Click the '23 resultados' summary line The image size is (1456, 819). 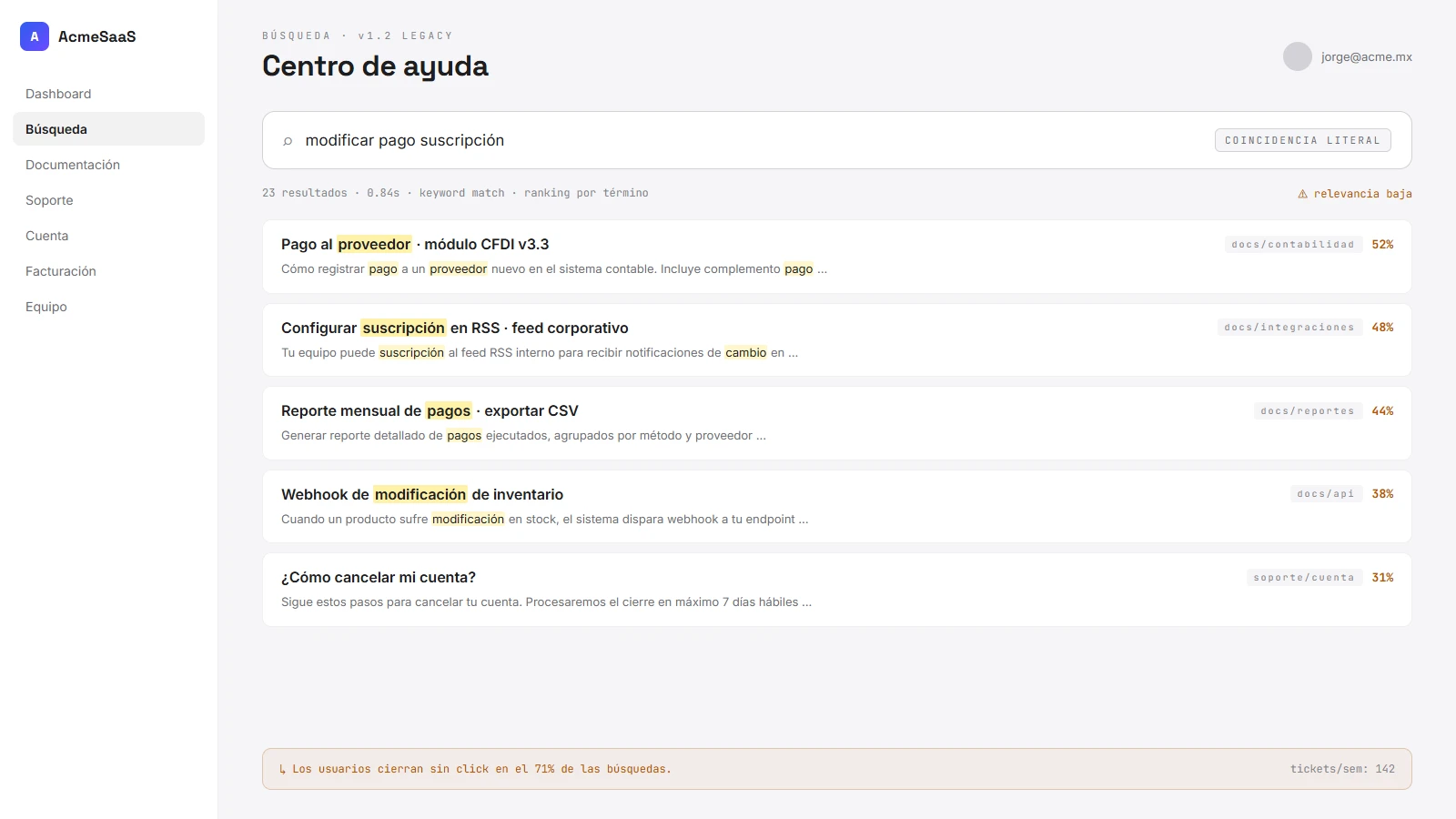(x=455, y=193)
